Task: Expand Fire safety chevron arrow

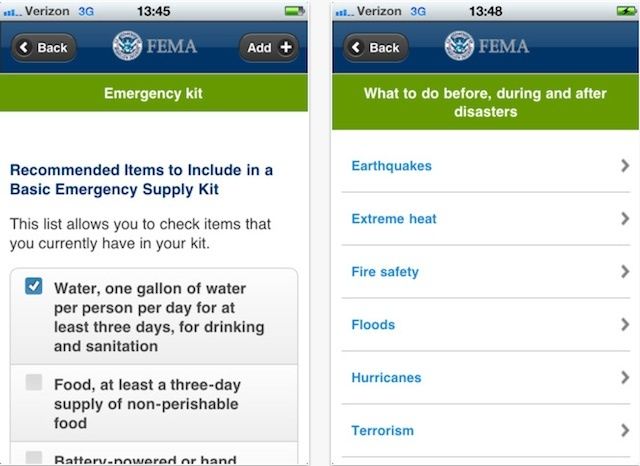Action: tap(624, 272)
